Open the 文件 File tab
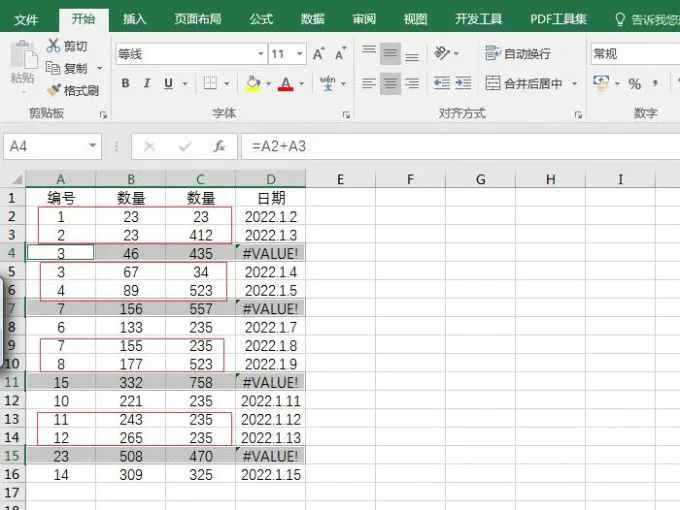This screenshot has width=680, height=510. 26,19
